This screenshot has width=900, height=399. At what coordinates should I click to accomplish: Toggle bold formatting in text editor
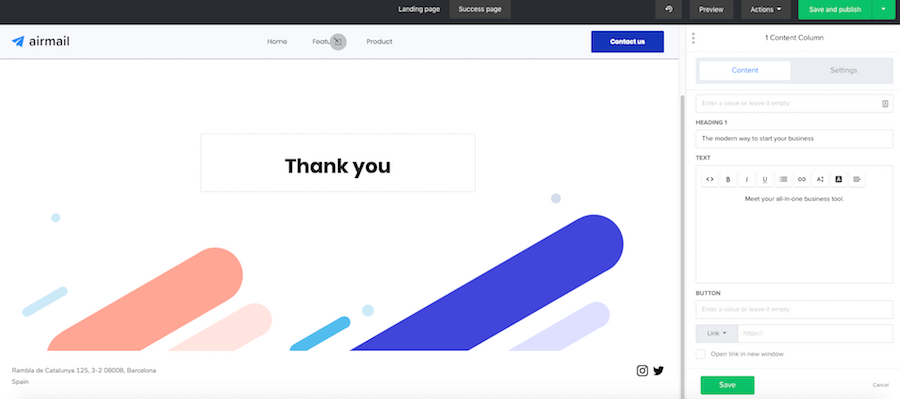[728, 179]
